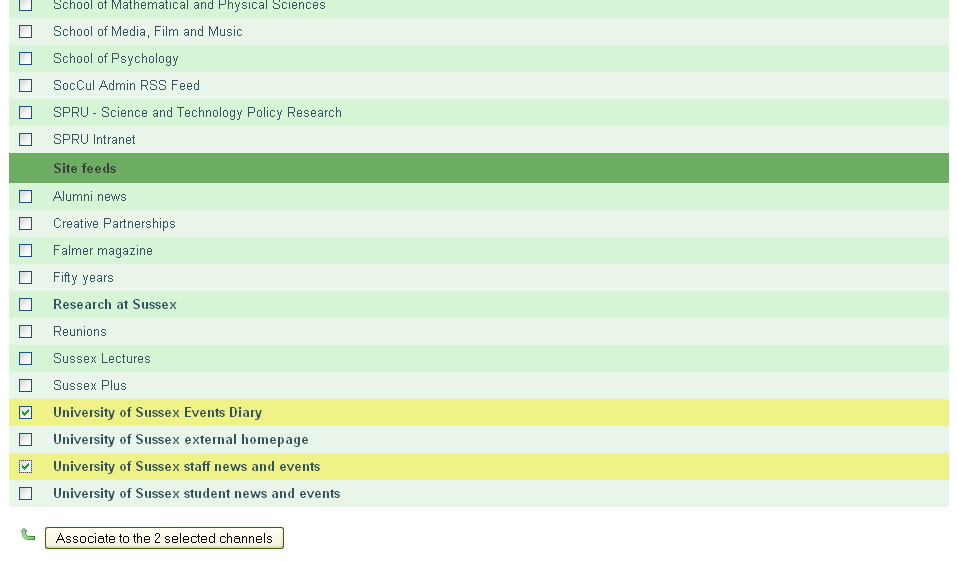Click the Sussex Plus label text
The width and height of the screenshot is (957, 561).
[x=90, y=385]
